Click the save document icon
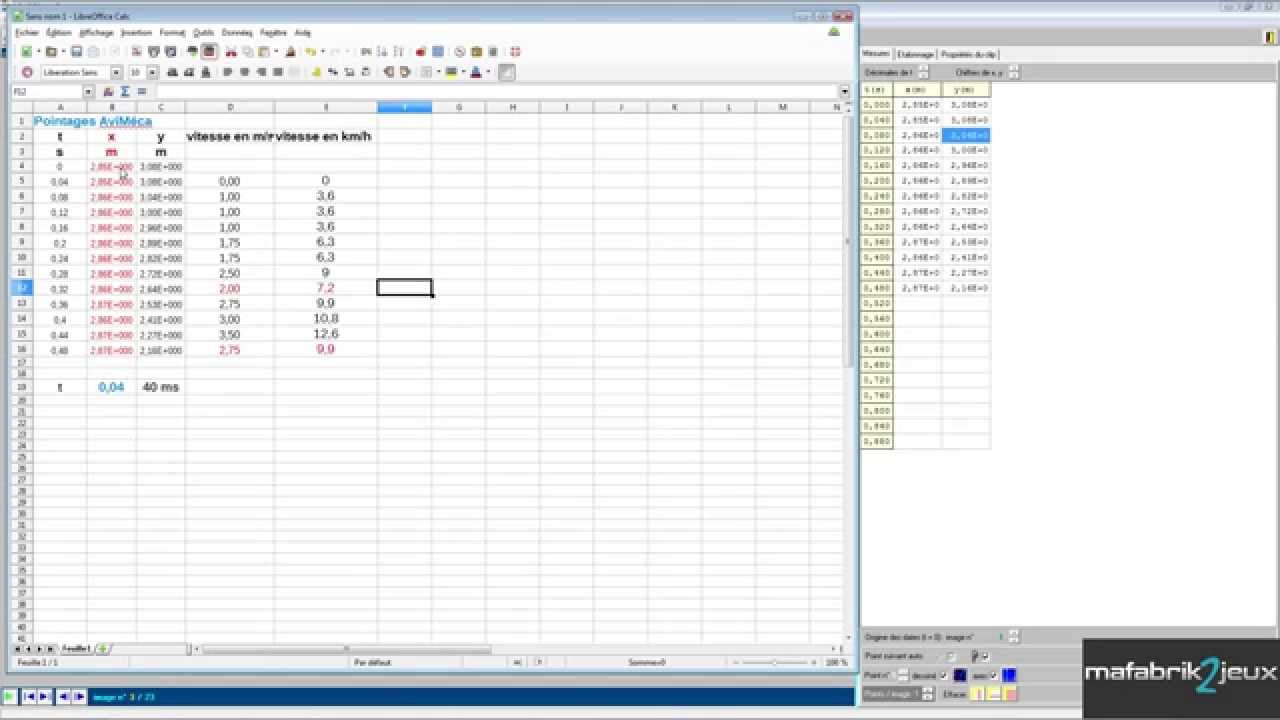Screen dimensions: 1280x720 tap(77, 52)
